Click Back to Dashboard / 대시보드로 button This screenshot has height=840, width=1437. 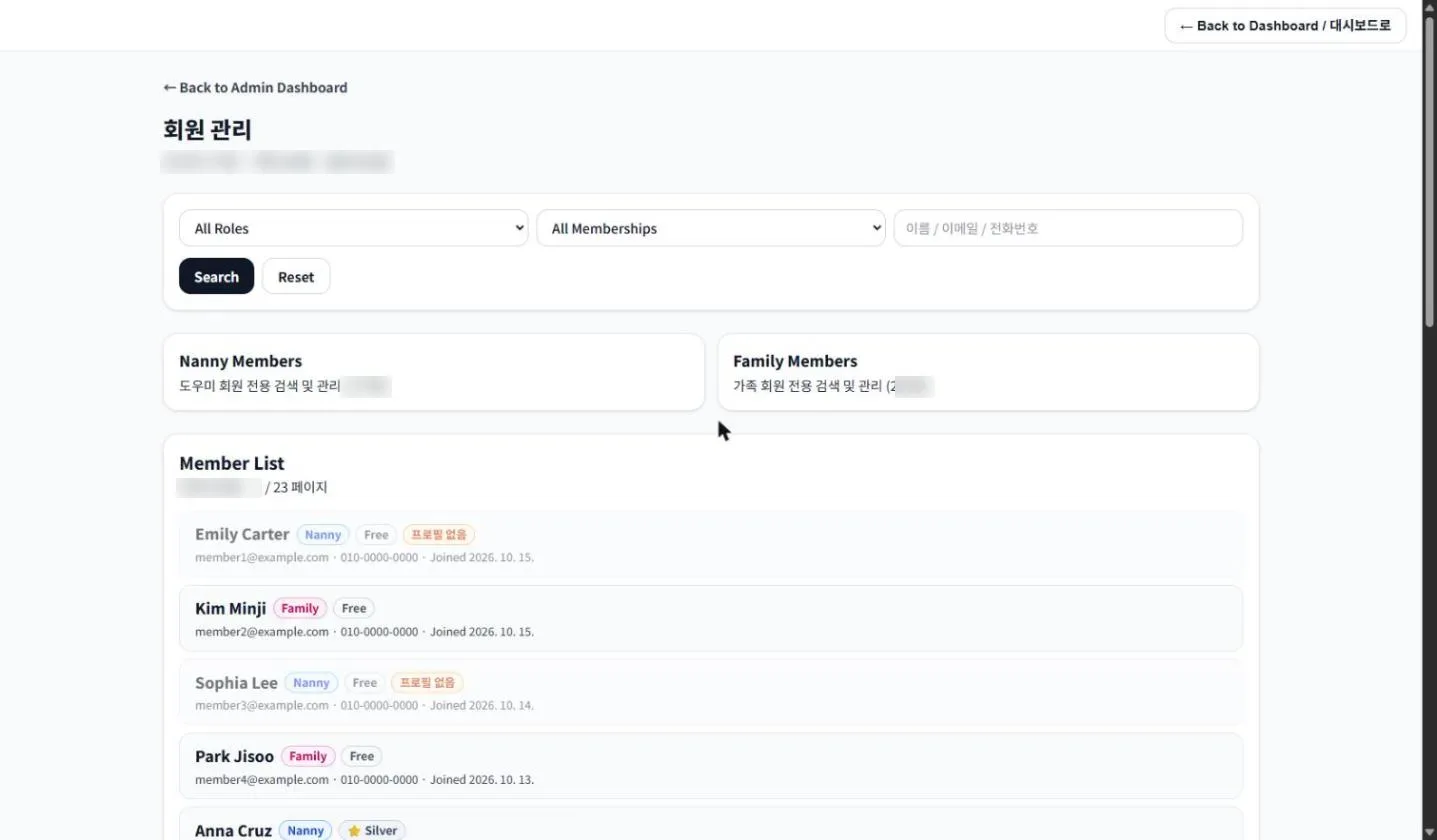point(1285,26)
